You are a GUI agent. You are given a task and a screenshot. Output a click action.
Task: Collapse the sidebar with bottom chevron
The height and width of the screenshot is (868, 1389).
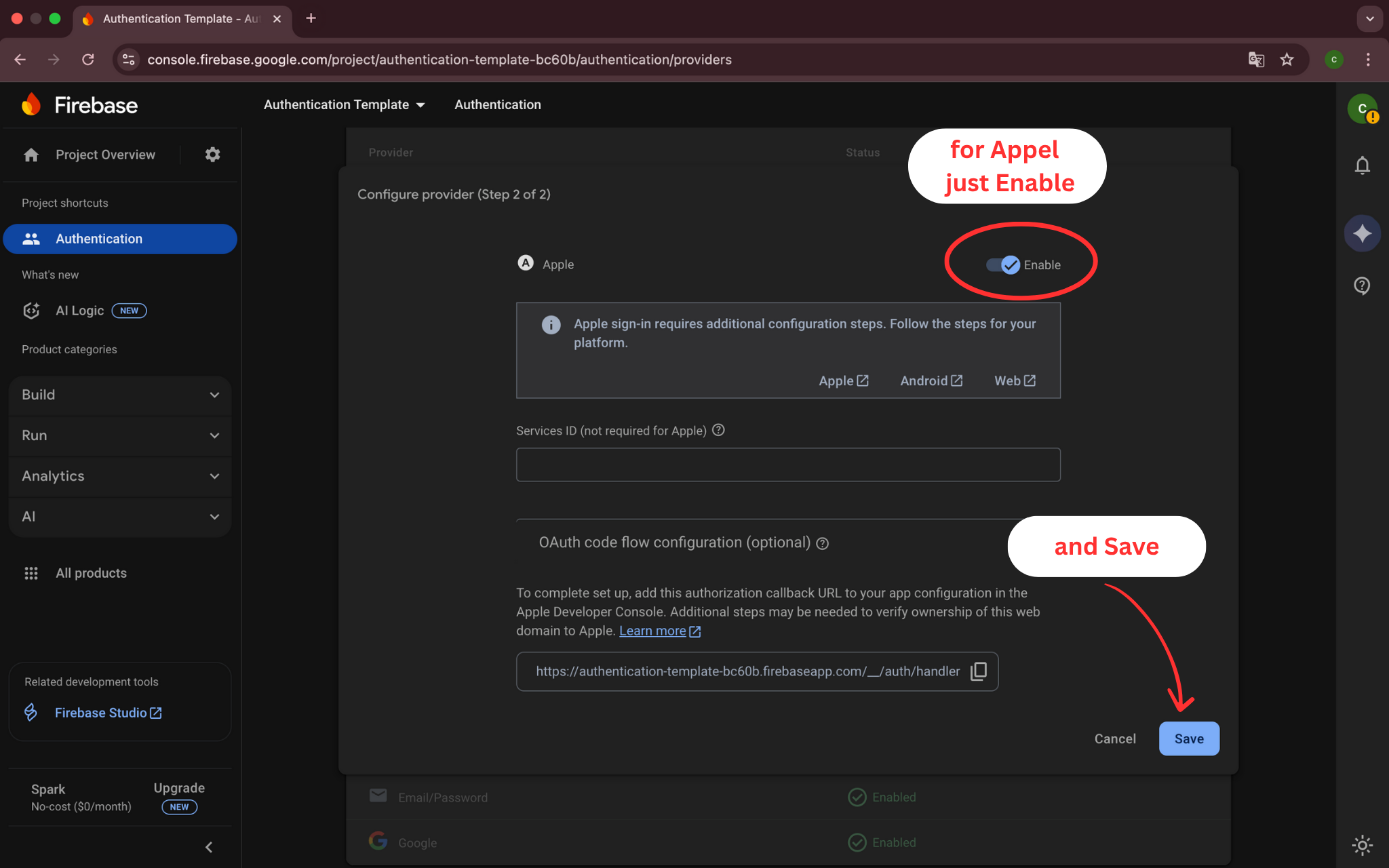click(209, 847)
